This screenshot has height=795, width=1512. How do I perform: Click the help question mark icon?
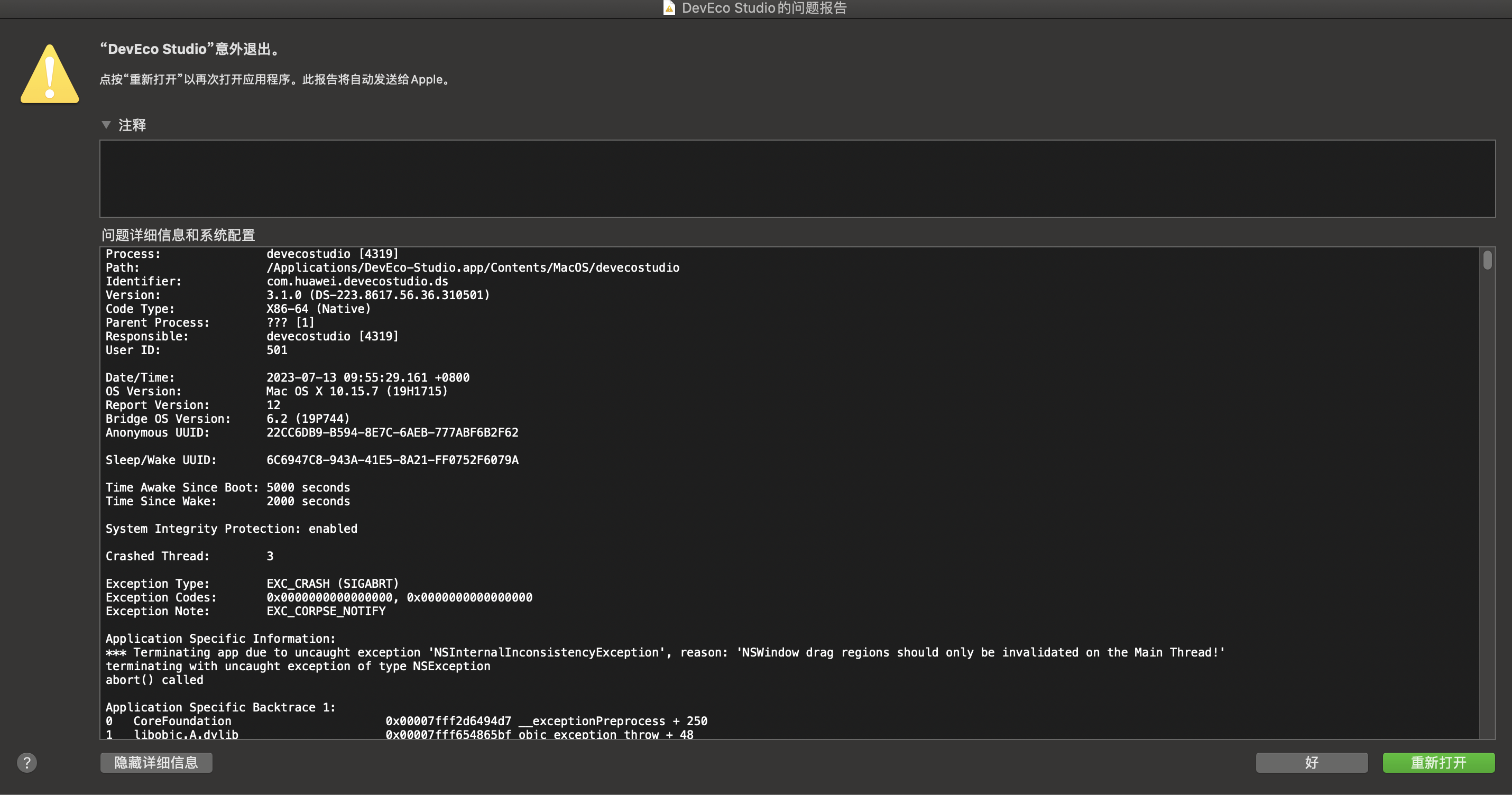click(x=27, y=762)
